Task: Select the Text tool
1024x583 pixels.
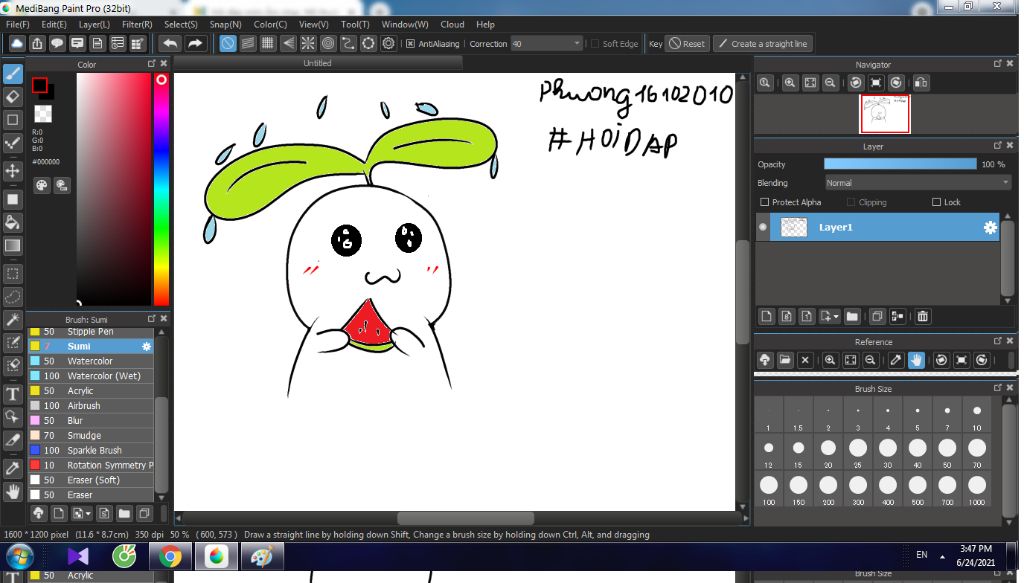Action: point(12,393)
